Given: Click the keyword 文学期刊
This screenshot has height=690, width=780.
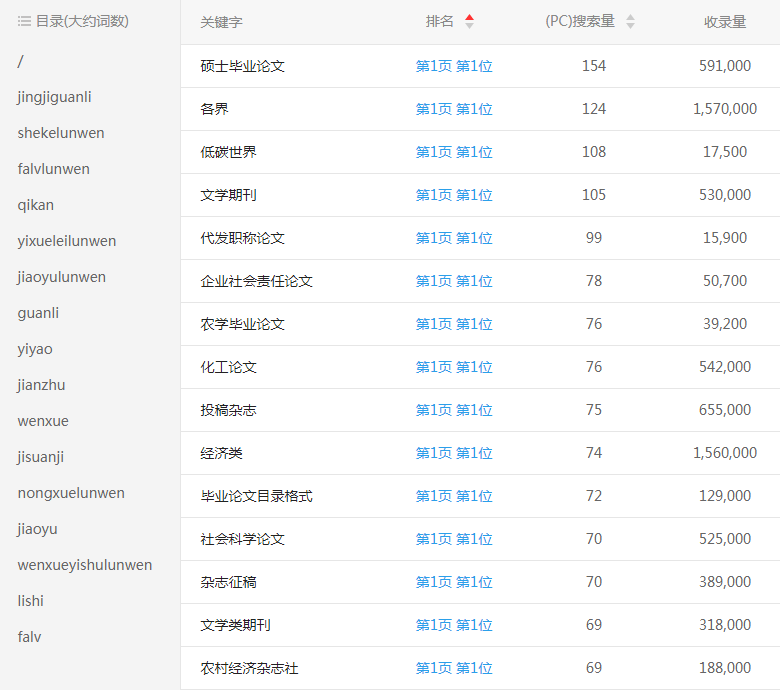Looking at the screenshot, I should tap(228, 195).
